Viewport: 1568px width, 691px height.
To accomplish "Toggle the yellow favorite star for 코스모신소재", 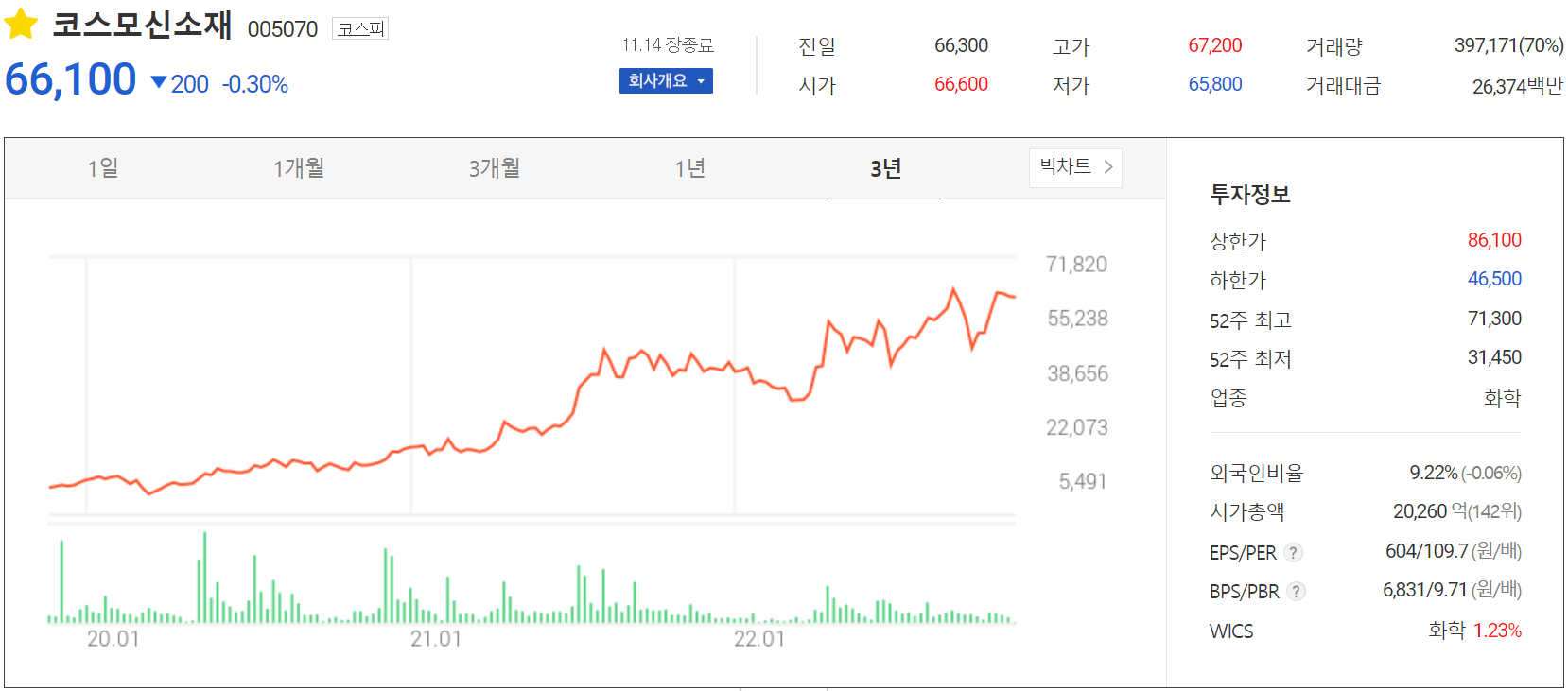I will [x=21, y=25].
